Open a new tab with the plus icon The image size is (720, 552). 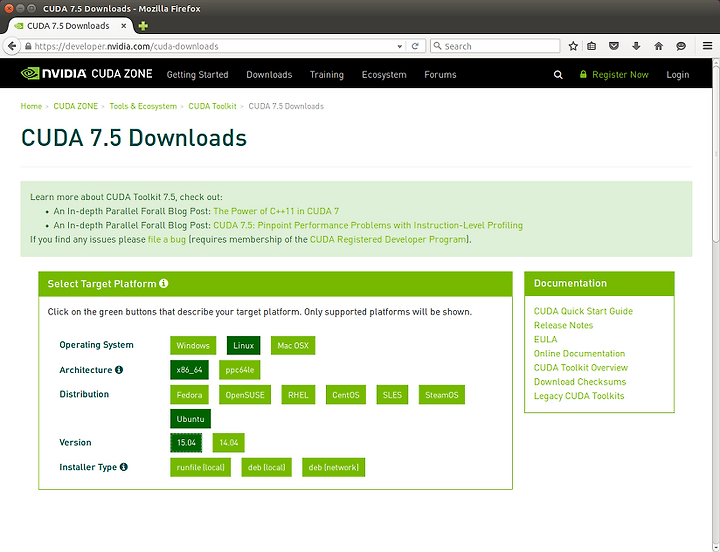click(143, 26)
